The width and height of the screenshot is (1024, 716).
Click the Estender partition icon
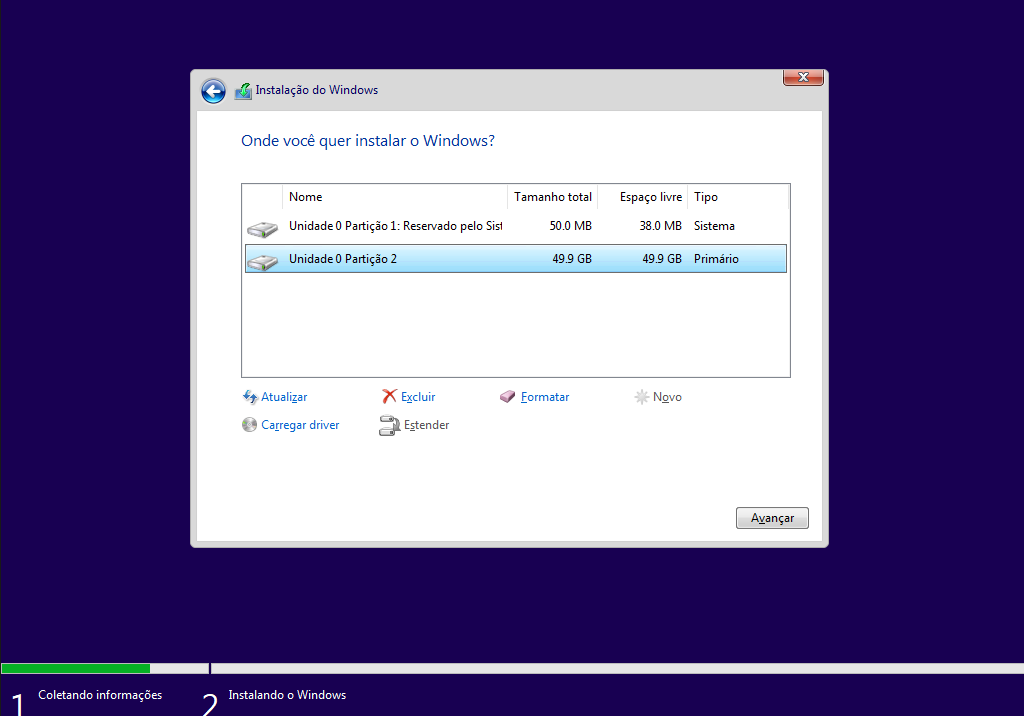[x=389, y=426]
